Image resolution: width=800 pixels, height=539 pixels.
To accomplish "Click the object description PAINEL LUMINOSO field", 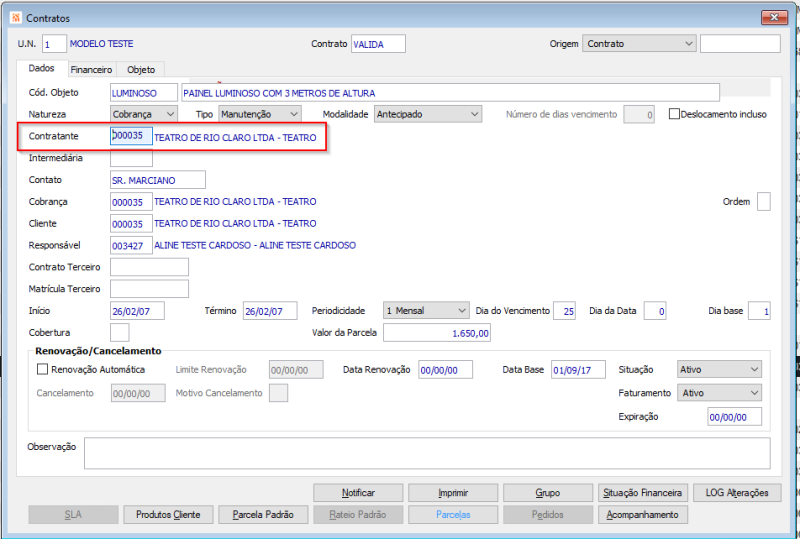I will tap(451, 93).
